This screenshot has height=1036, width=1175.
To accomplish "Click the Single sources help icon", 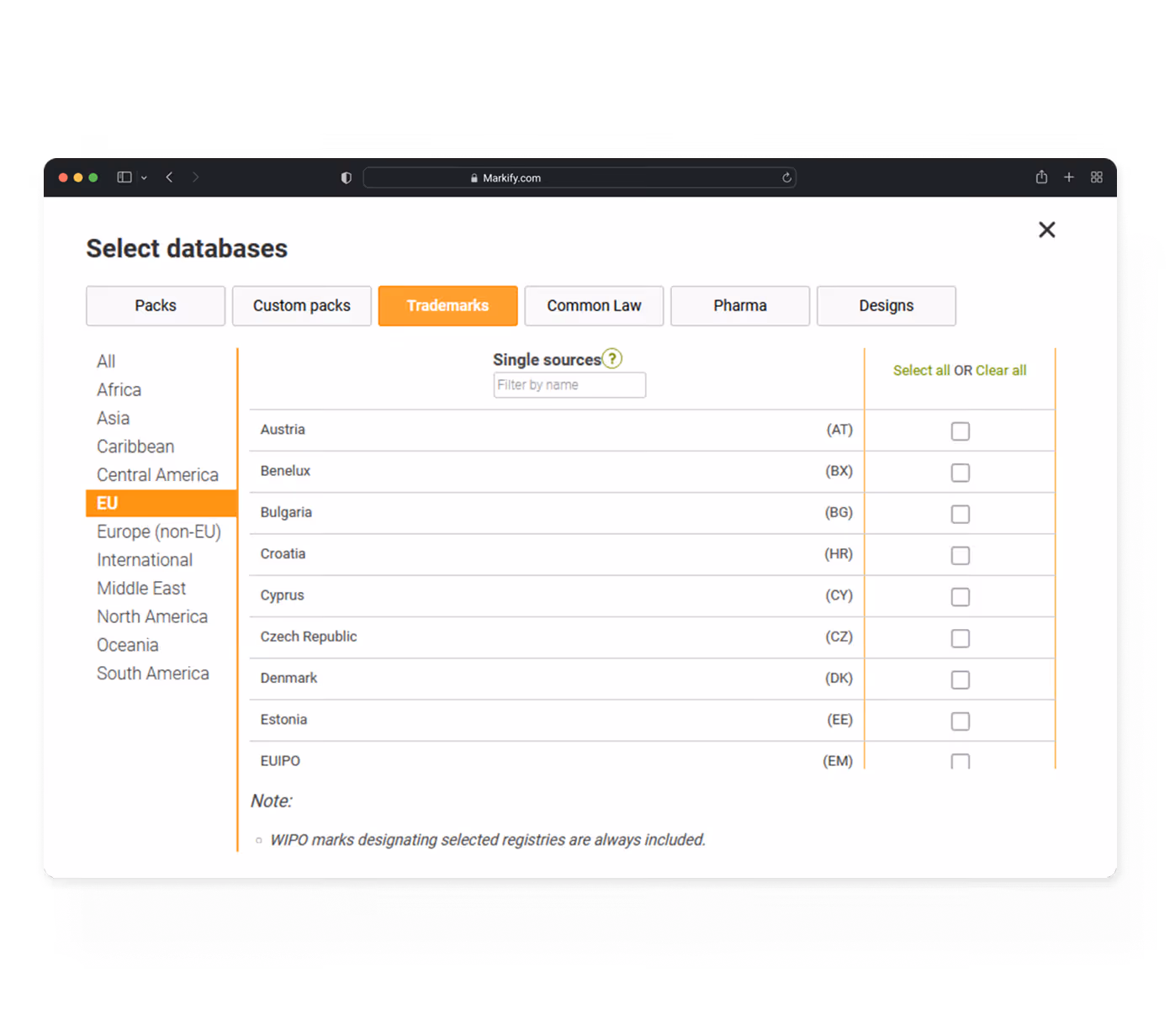I will pos(612,359).
